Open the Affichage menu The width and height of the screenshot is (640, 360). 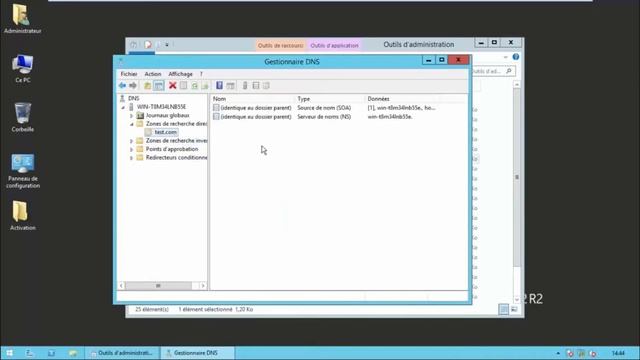point(180,74)
